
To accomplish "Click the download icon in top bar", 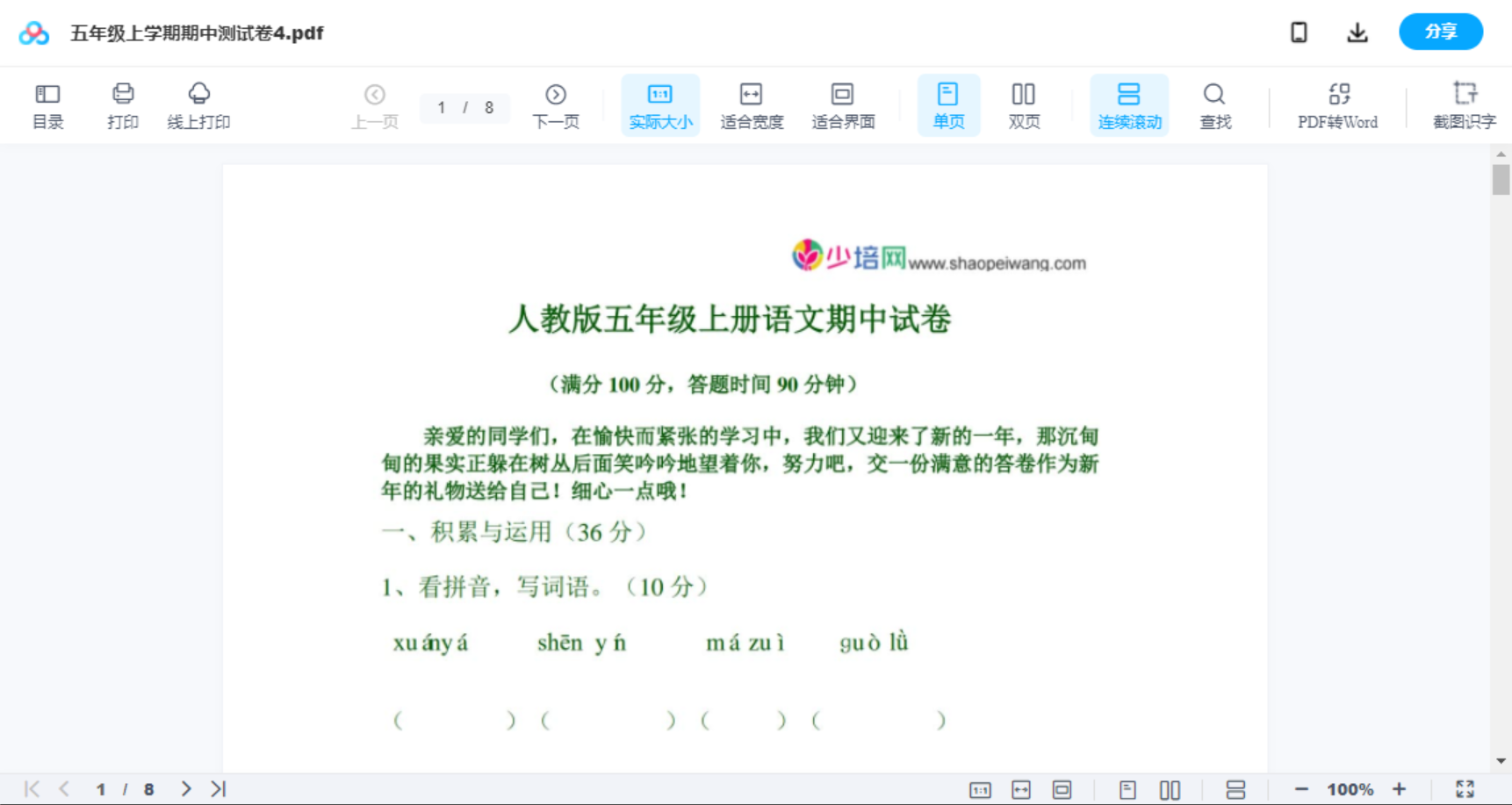I will tap(1357, 32).
